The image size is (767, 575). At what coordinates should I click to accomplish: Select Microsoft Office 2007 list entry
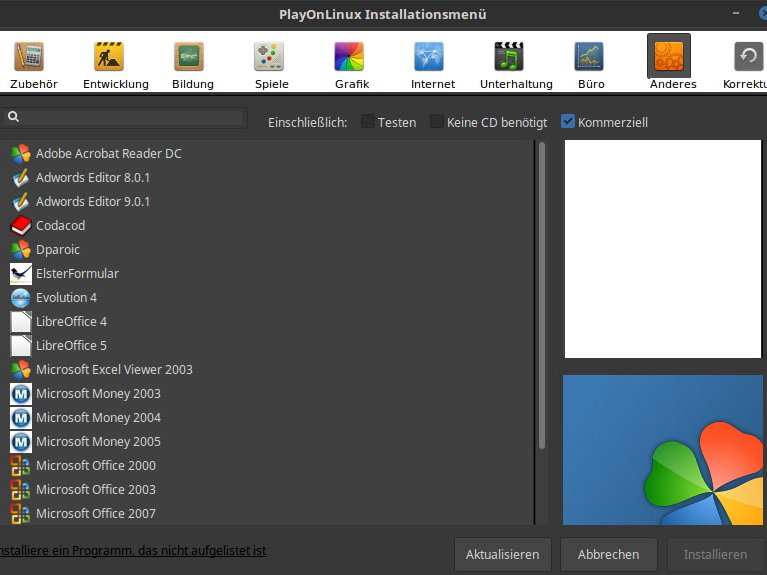(x=95, y=513)
